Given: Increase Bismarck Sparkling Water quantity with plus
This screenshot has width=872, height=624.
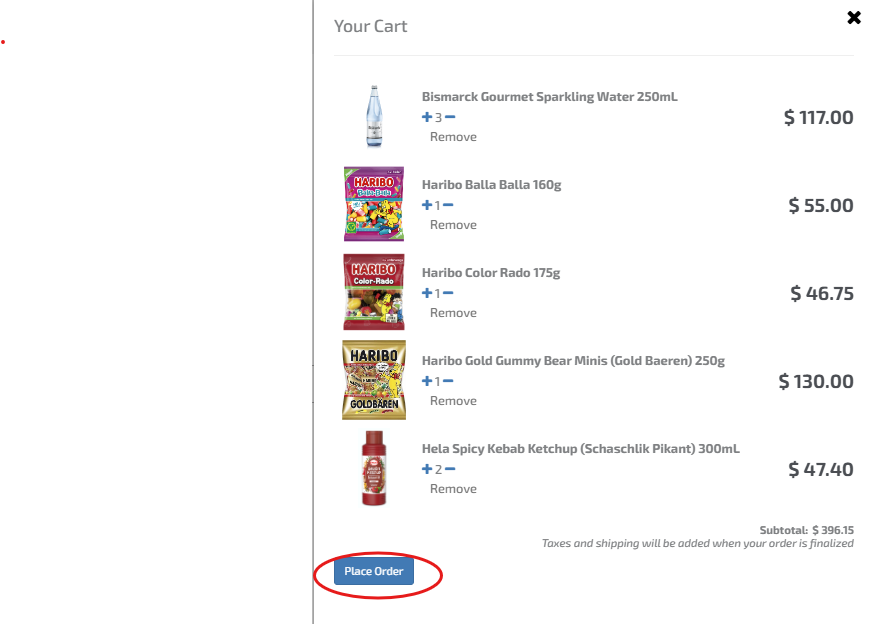Looking at the screenshot, I should [427, 117].
